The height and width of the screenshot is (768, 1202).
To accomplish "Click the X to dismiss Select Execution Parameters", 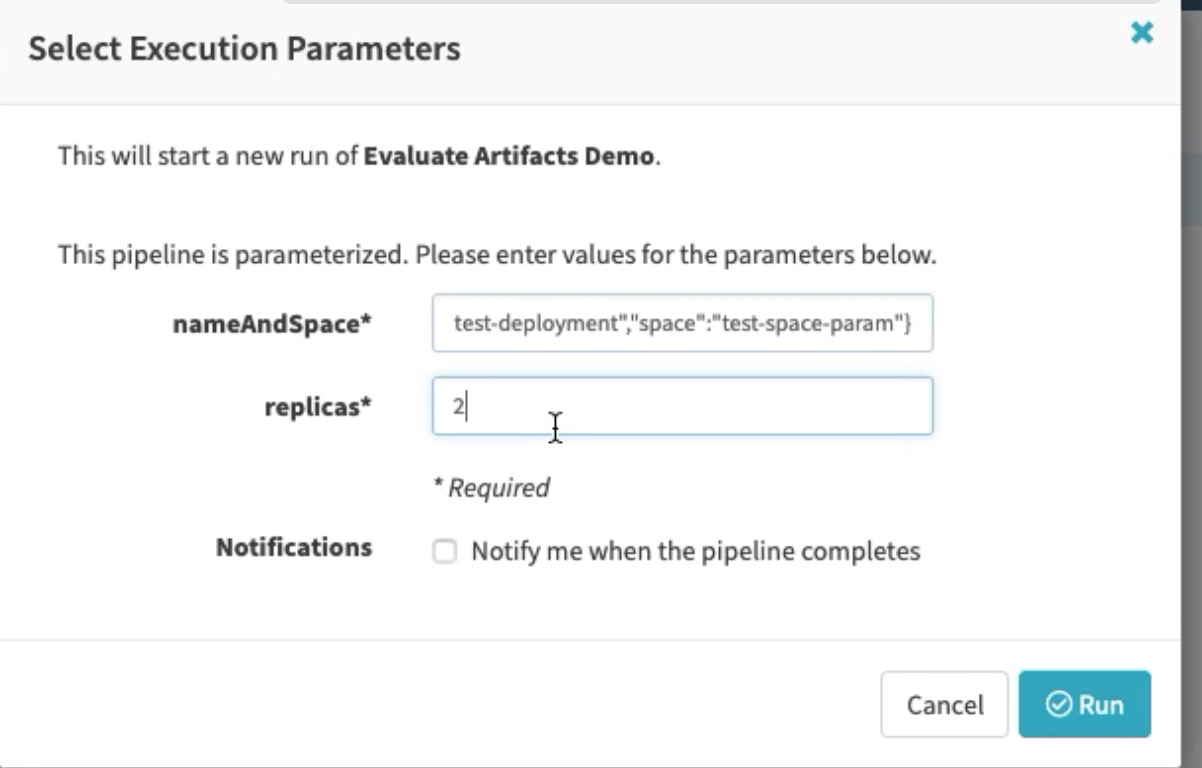I will coord(1141,32).
